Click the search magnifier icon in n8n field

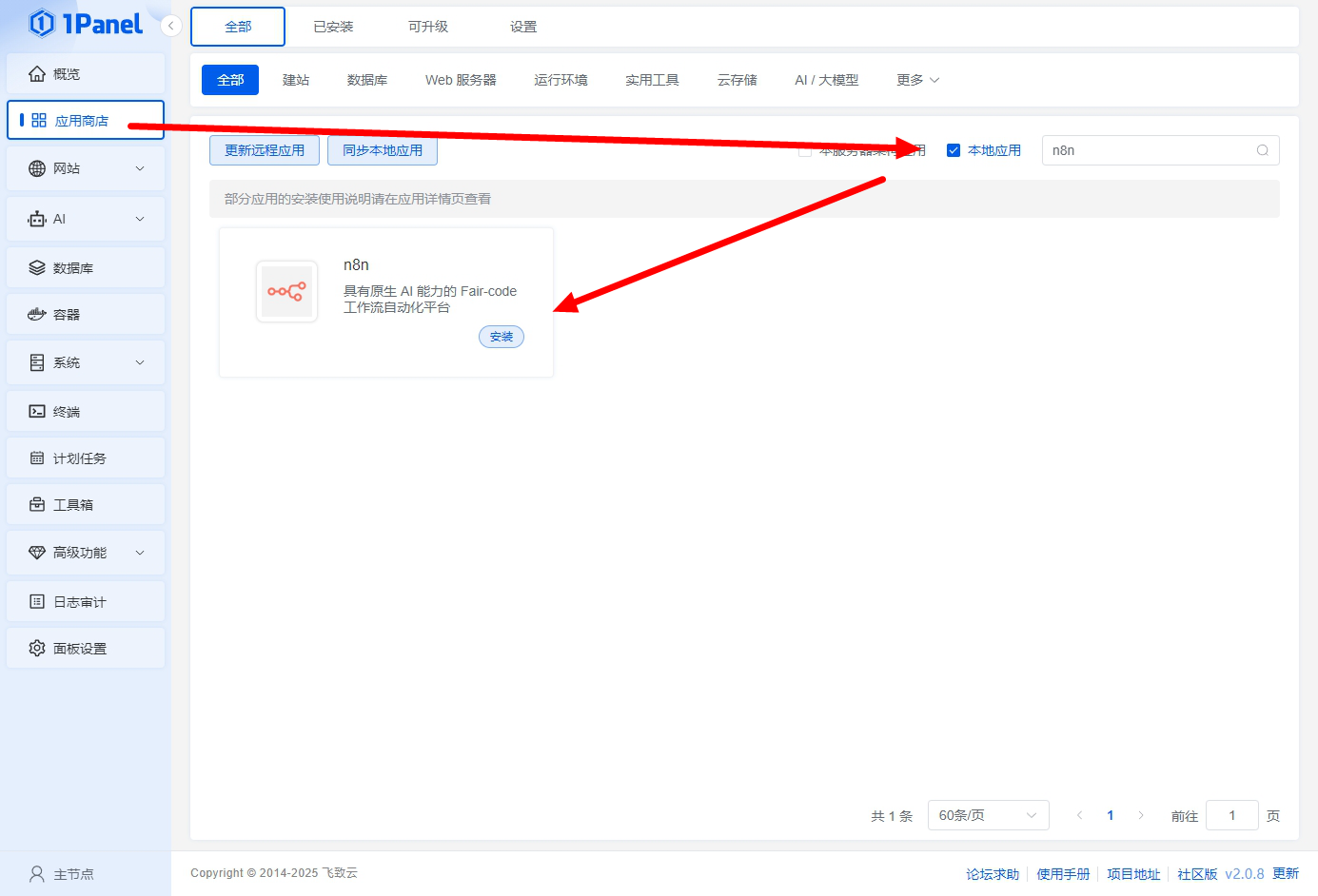click(x=1263, y=150)
